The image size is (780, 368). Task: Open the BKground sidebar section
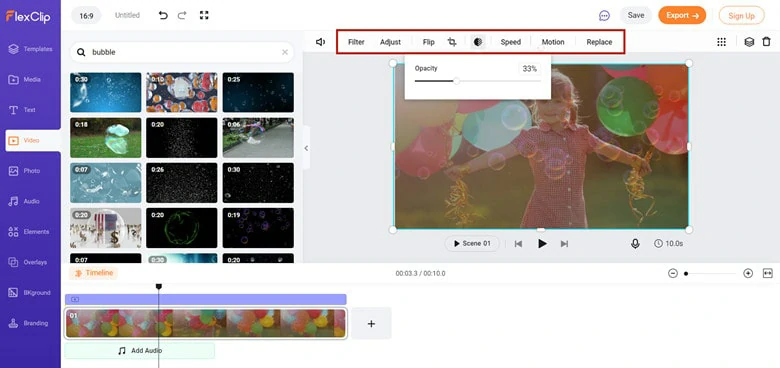(30, 293)
